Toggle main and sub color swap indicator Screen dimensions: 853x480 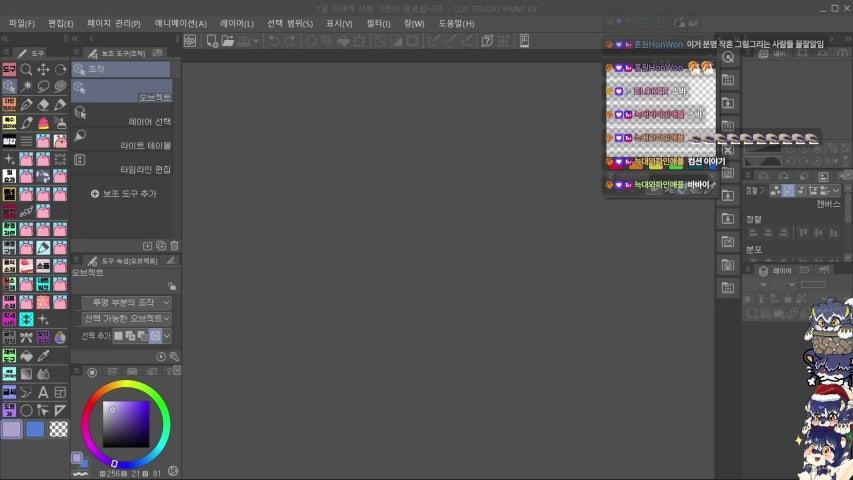(79, 460)
